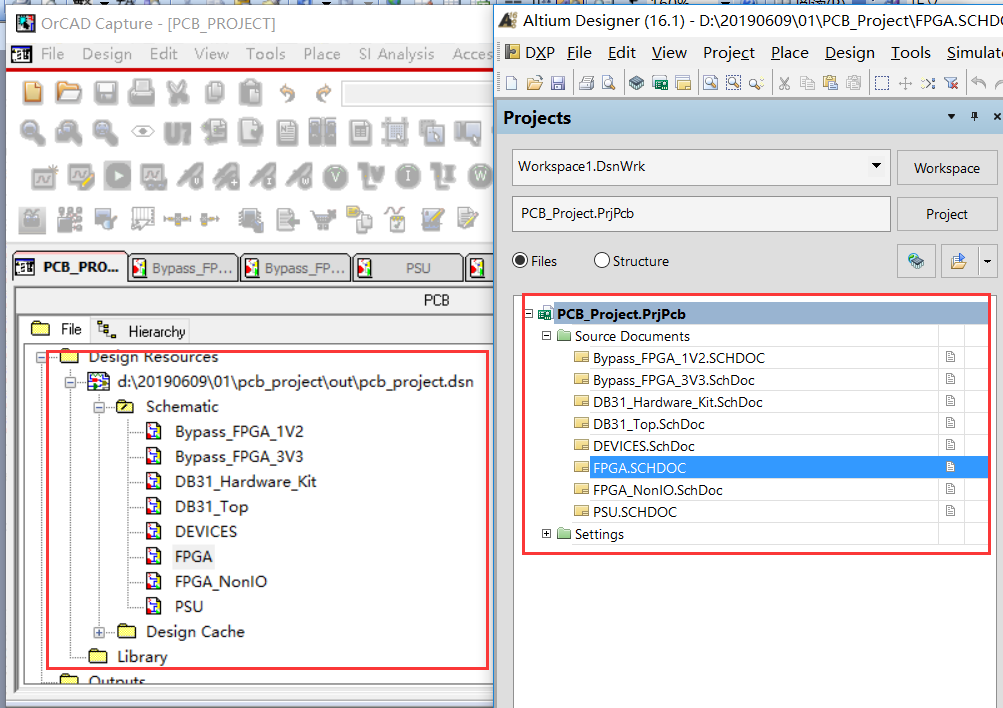Click Altium print preview icon
The height and width of the screenshot is (708, 1003).
tap(608, 83)
